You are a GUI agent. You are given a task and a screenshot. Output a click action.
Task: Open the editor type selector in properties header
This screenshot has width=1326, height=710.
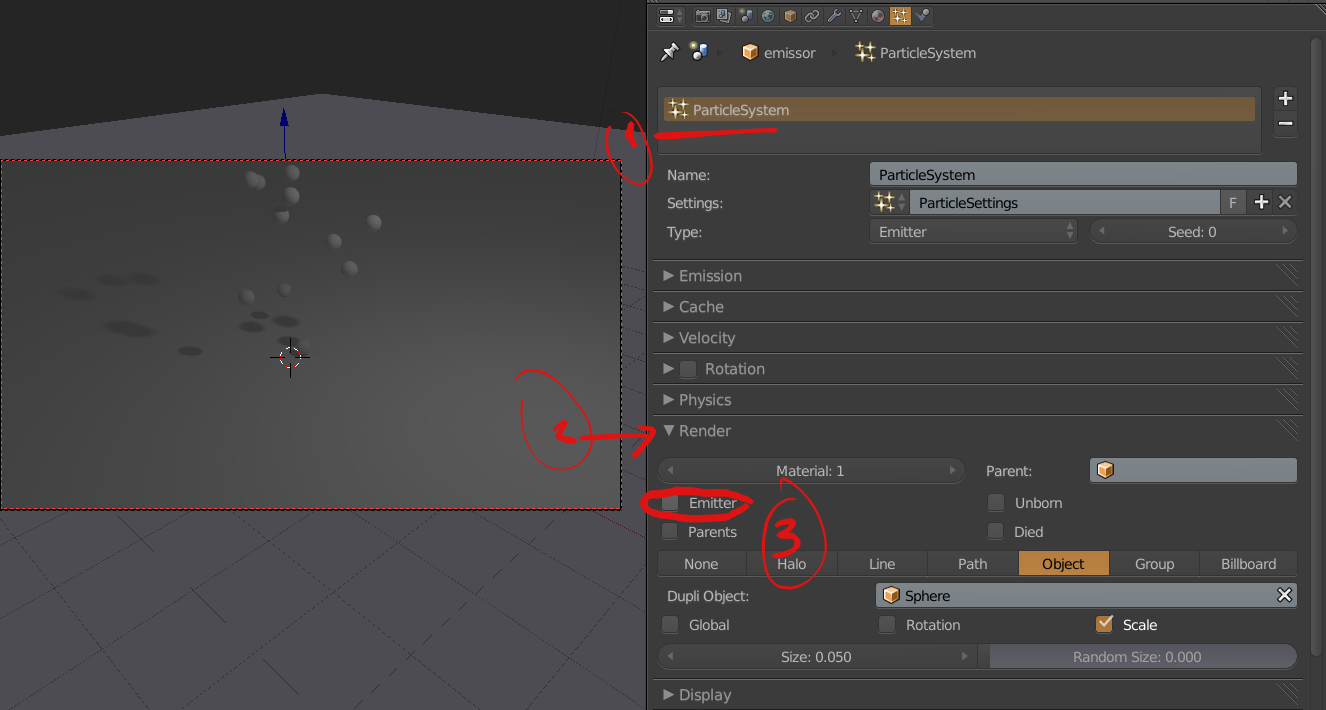click(671, 16)
